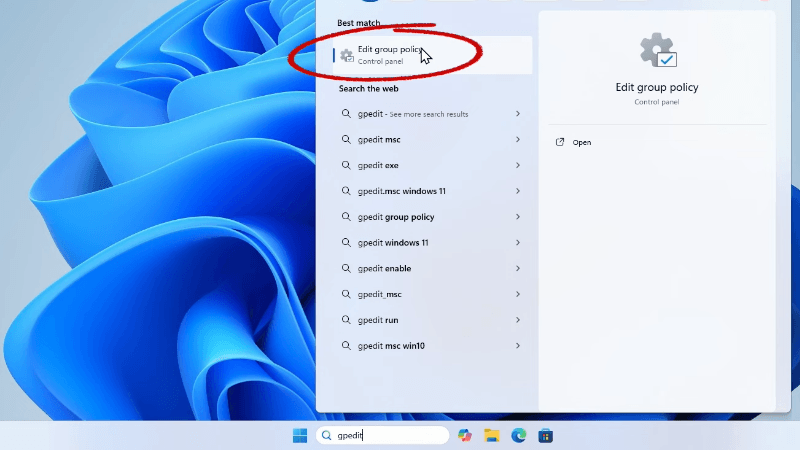Image resolution: width=800 pixels, height=450 pixels.
Task: Choose the 'gpedit windows 11' search suggestion
Action: tap(393, 243)
